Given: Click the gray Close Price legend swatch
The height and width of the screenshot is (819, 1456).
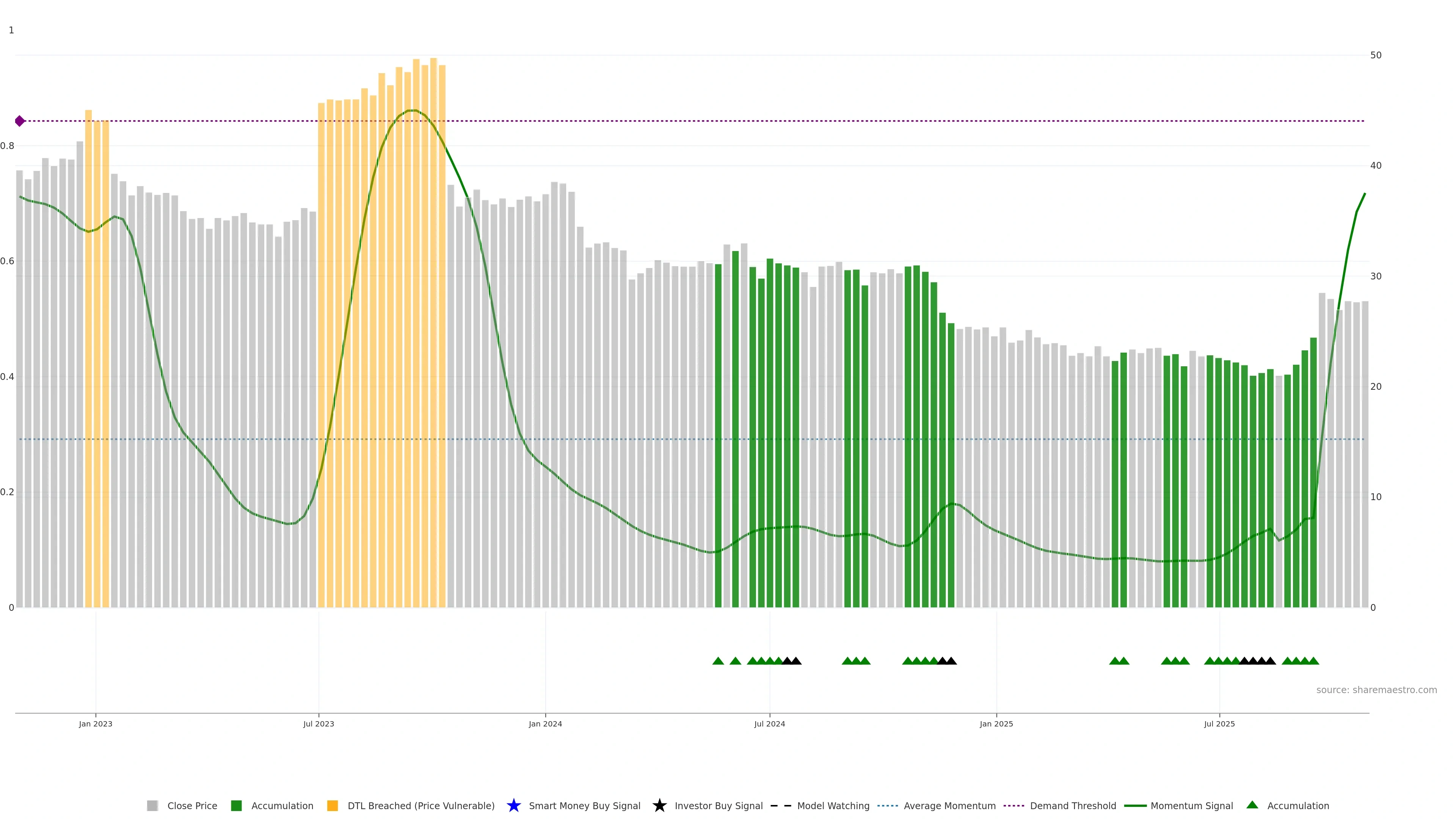Looking at the screenshot, I should point(152,805).
